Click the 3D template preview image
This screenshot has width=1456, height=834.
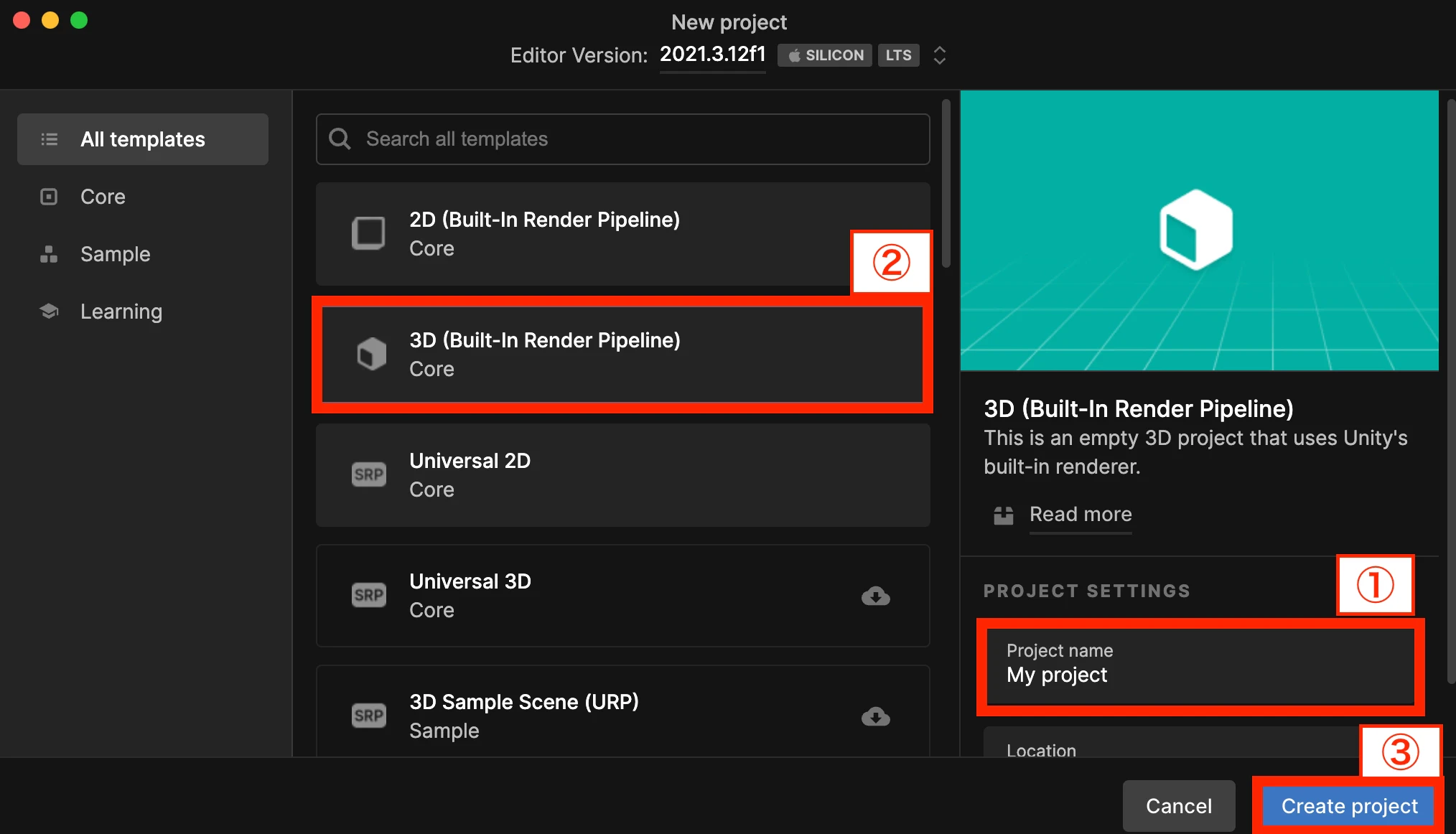click(x=1199, y=230)
